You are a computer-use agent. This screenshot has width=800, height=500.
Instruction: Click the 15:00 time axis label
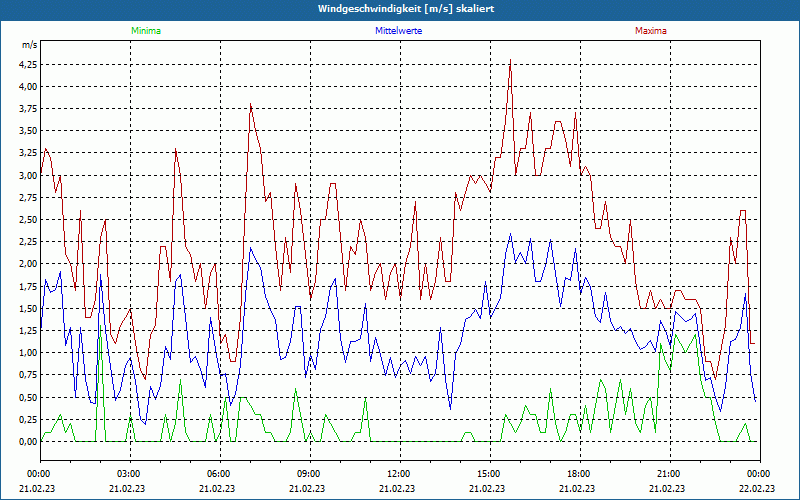pyautogui.click(x=490, y=474)
